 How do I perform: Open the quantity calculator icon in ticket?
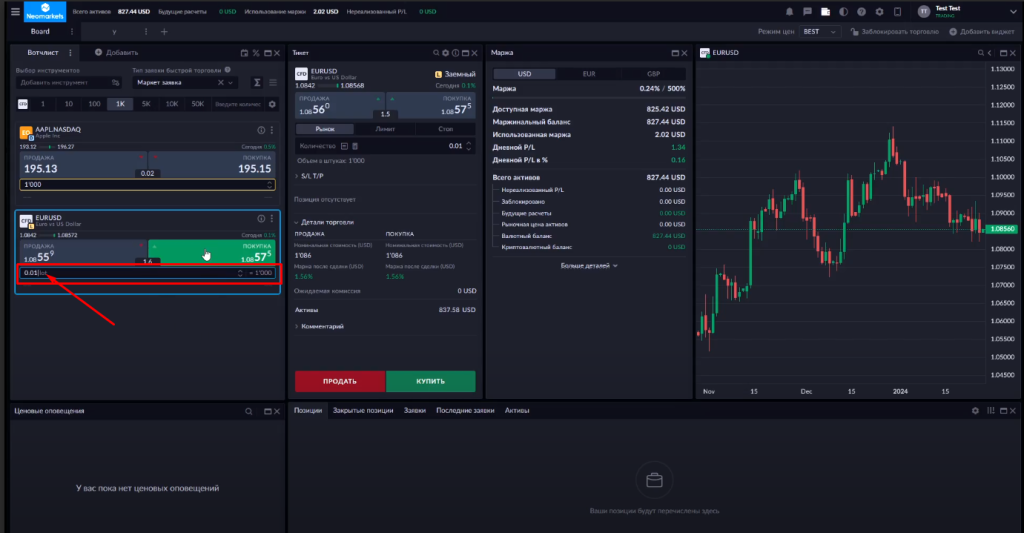[x=355, y=146]
